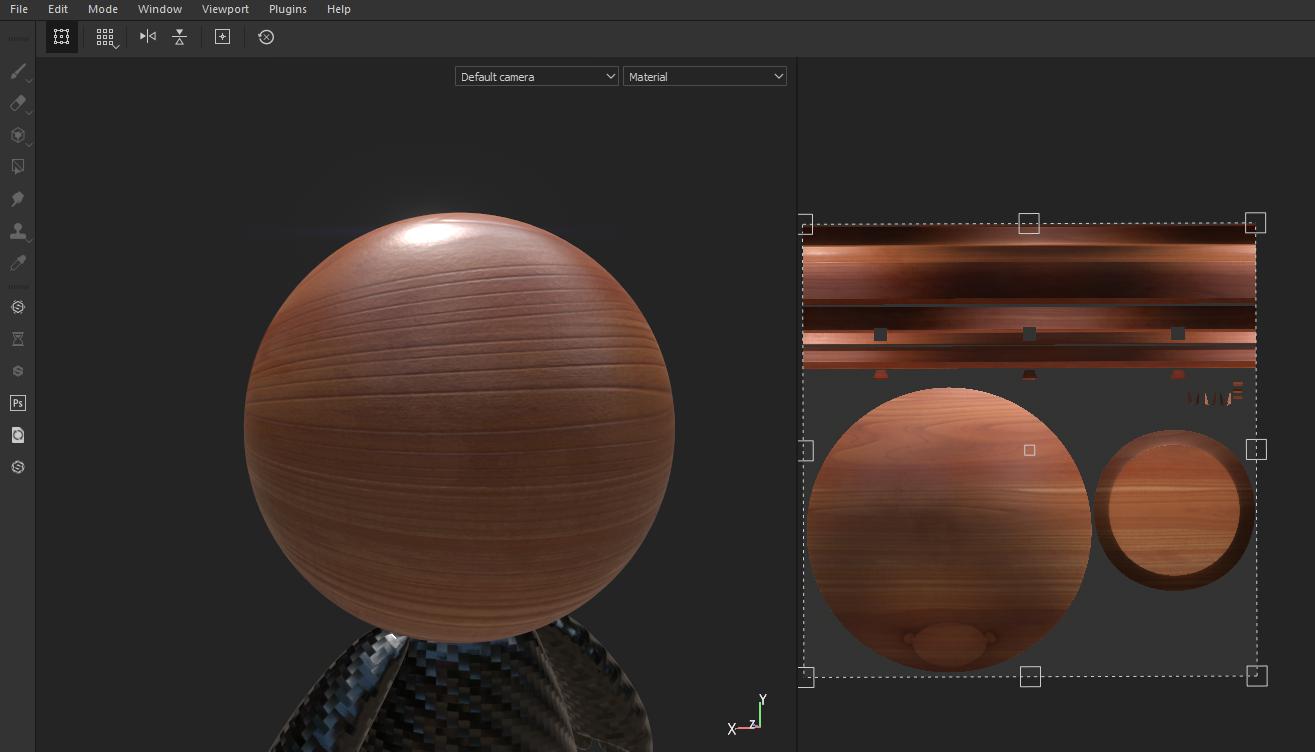Open the hourglass icon in the sidebar

[x=18, y=339]
